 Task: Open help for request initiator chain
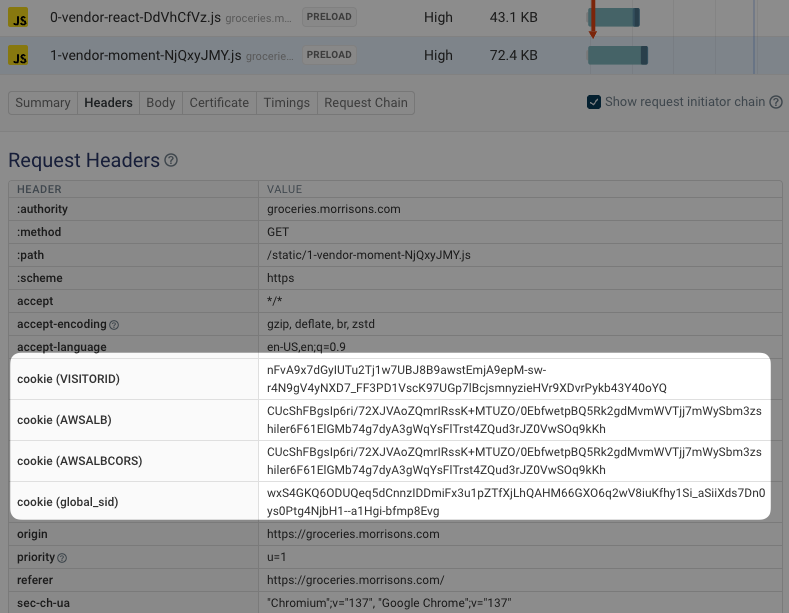click(776, 102)
